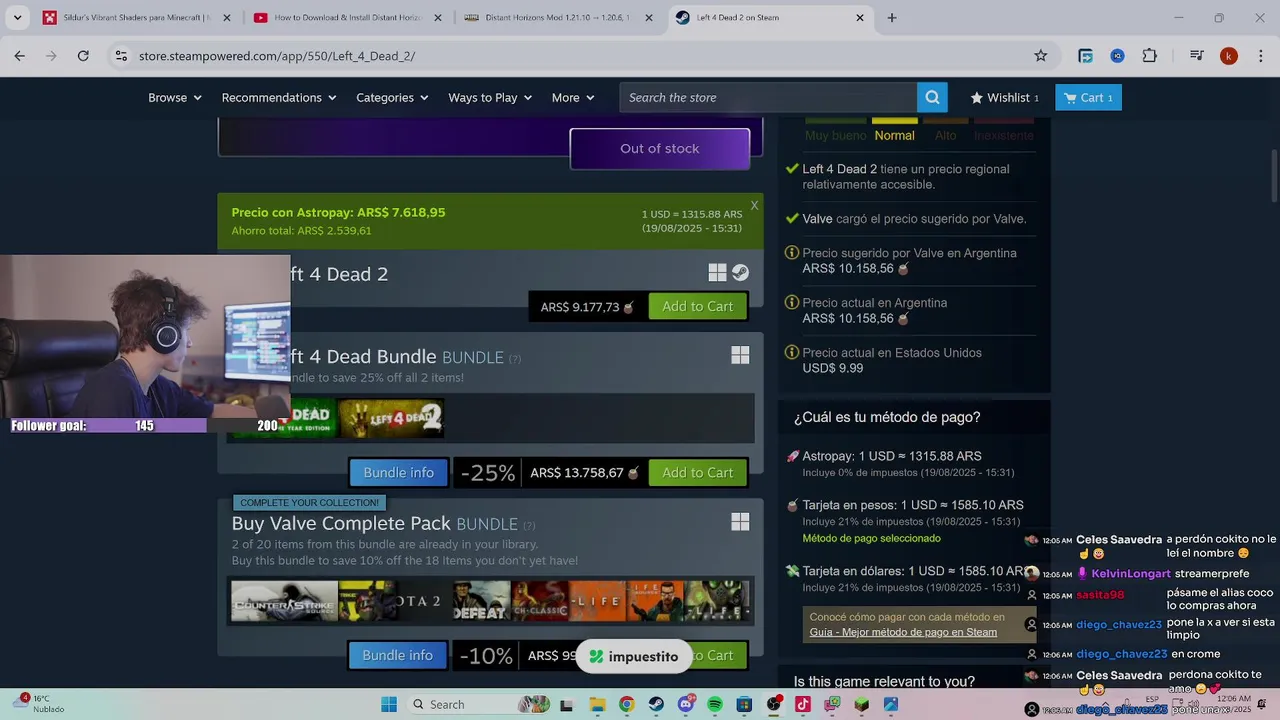Click the impuestito popup label

pyautogui.click(x=634, y=657)
